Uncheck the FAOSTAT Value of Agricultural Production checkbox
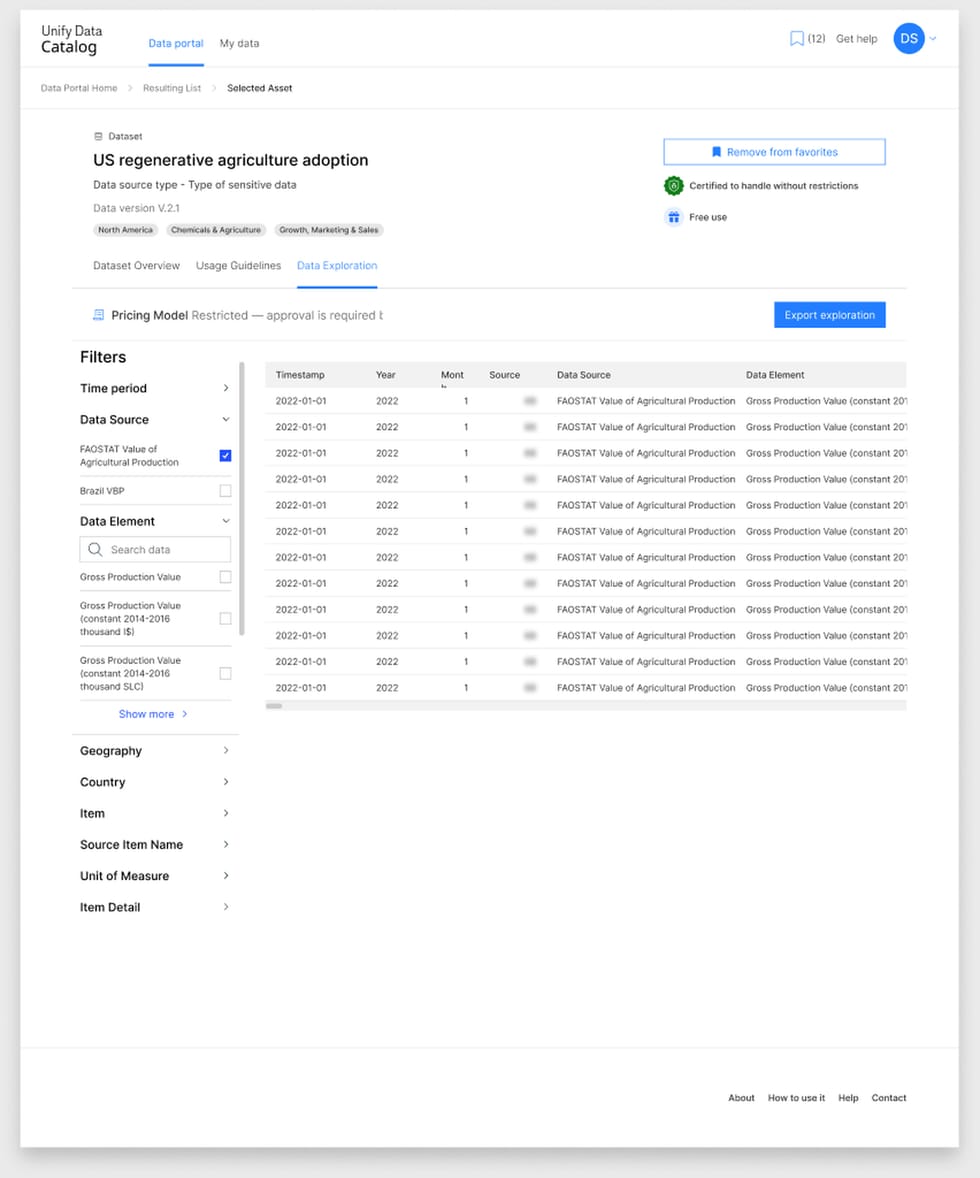Viewport: 980px width, 1178px height. pyautogui.click(x=225, y=455)
